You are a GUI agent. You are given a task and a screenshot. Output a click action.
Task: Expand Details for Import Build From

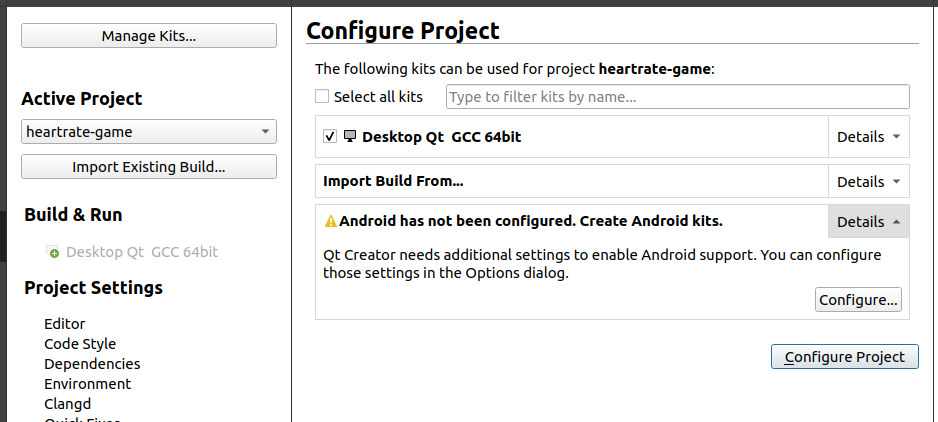[x=869, y=181]
